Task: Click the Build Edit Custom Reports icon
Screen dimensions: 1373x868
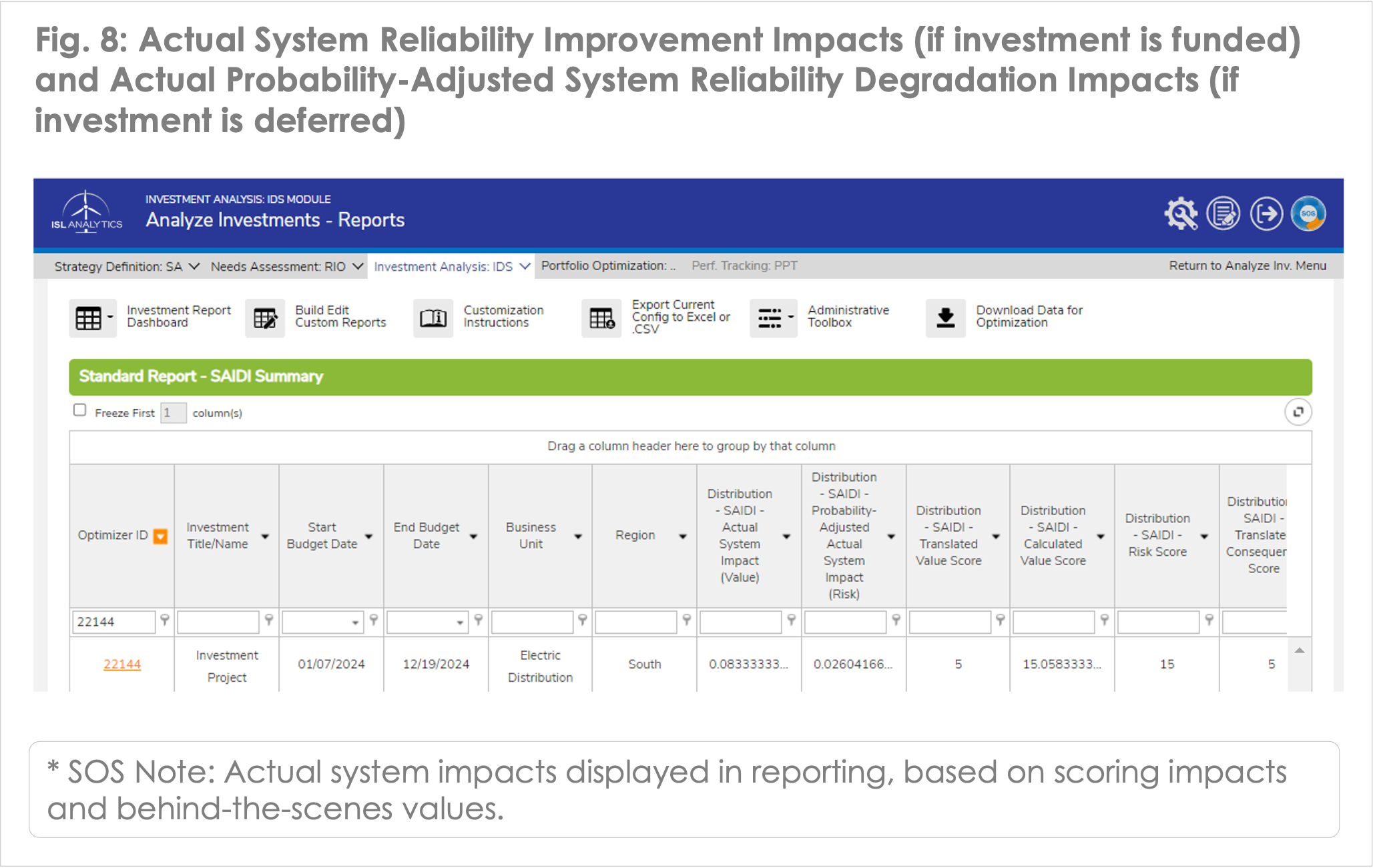Action: (265, 318)
